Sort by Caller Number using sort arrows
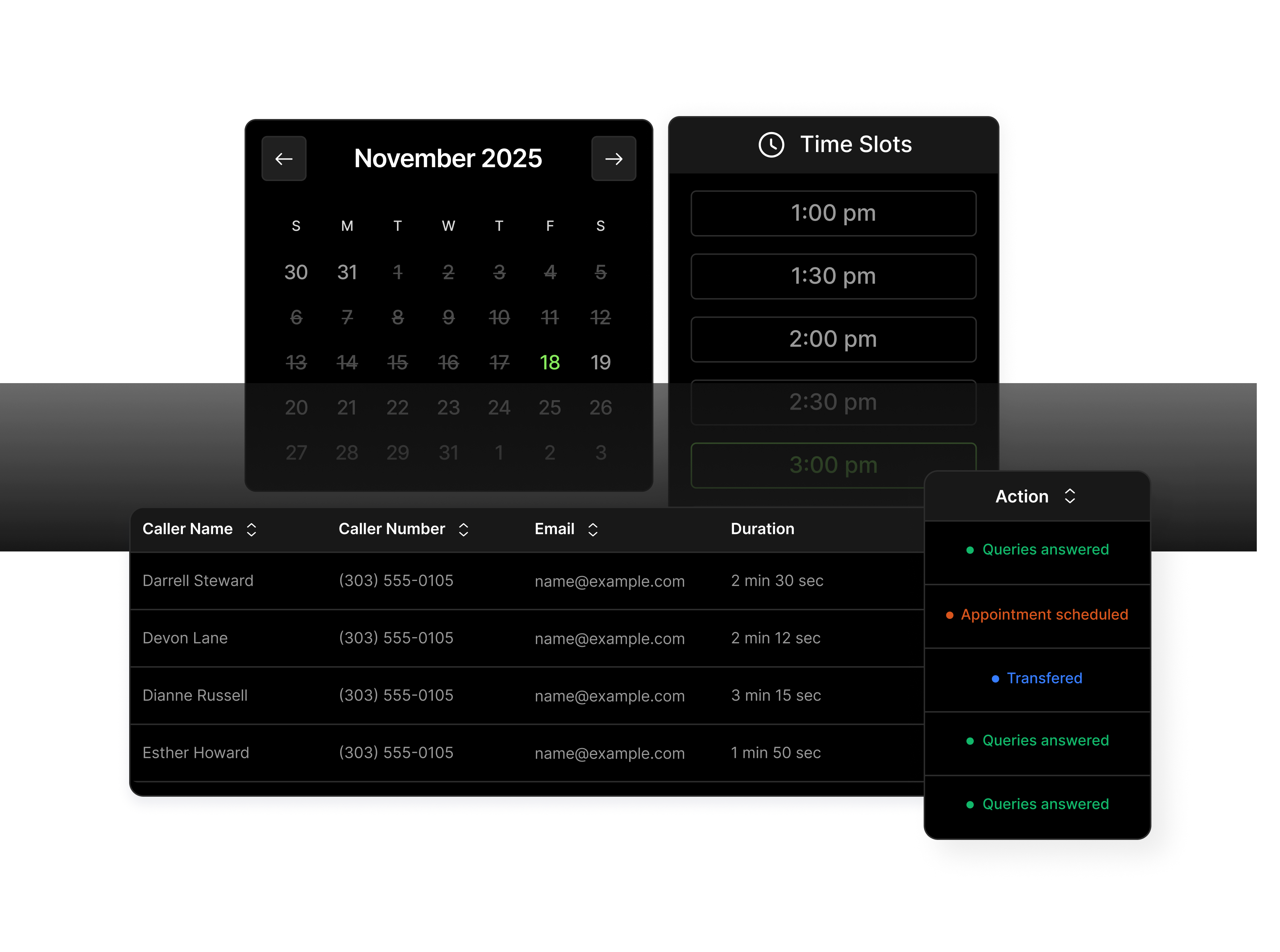Image resolution: width=1280 pixels, height=952 pixels. click(x=463, y=530)
